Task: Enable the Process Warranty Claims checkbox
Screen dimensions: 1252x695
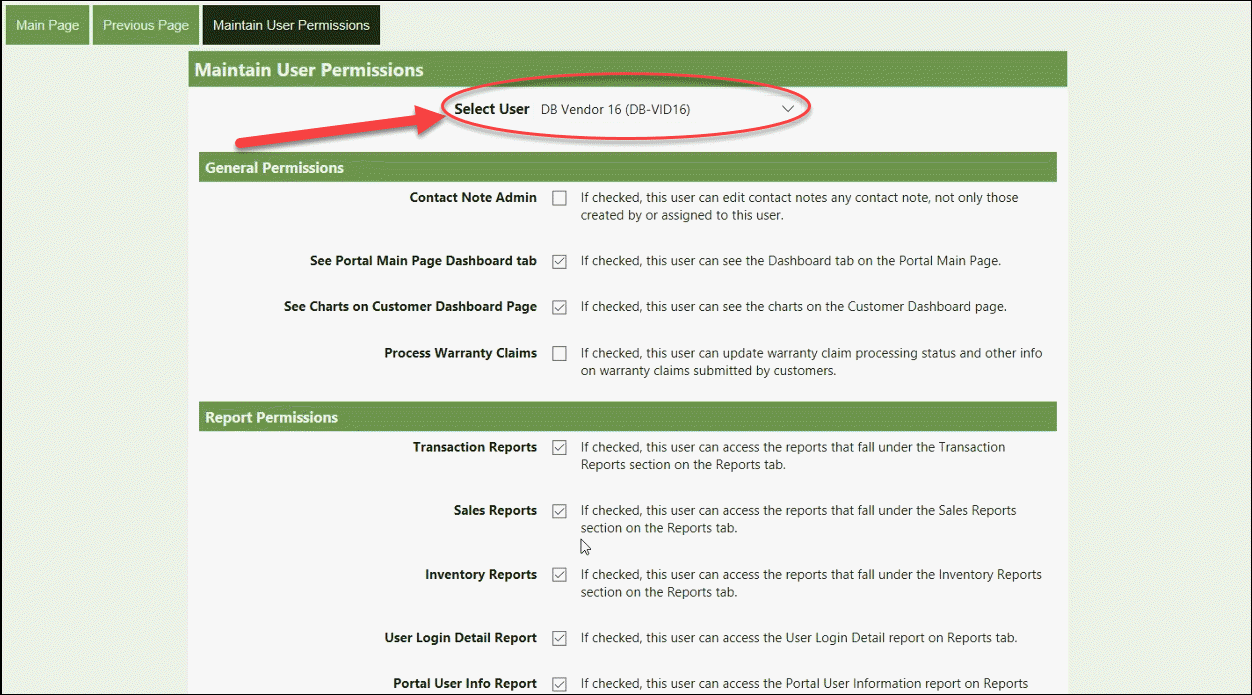Action: pos(559,353)
